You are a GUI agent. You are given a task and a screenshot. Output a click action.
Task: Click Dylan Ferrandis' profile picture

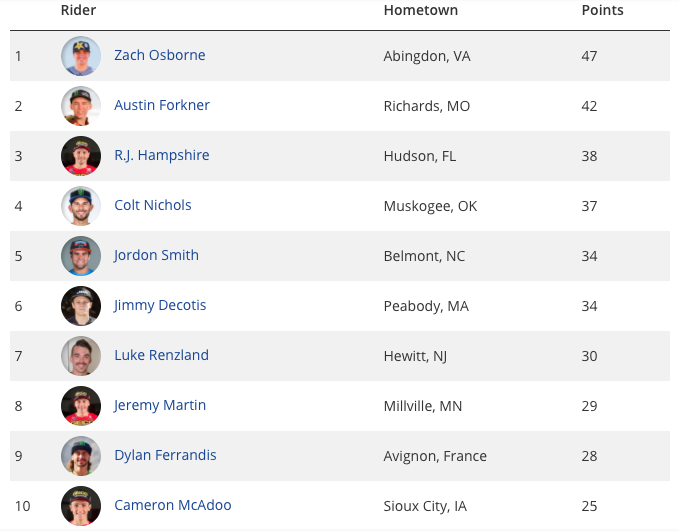pyautogui.click(x=81, y=456)
